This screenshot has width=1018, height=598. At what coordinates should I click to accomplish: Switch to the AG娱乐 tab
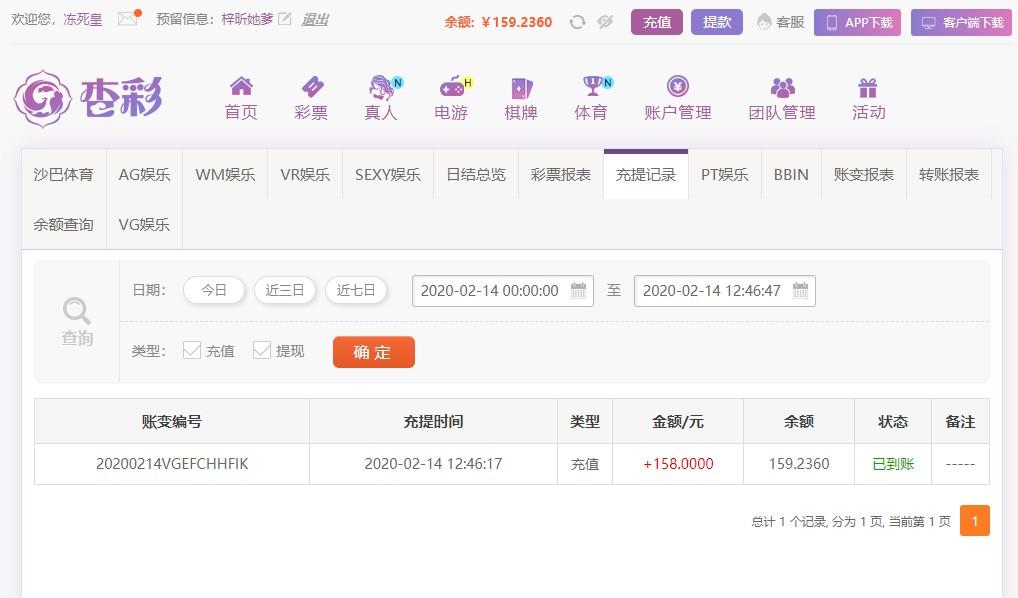(x=143, y=174)
